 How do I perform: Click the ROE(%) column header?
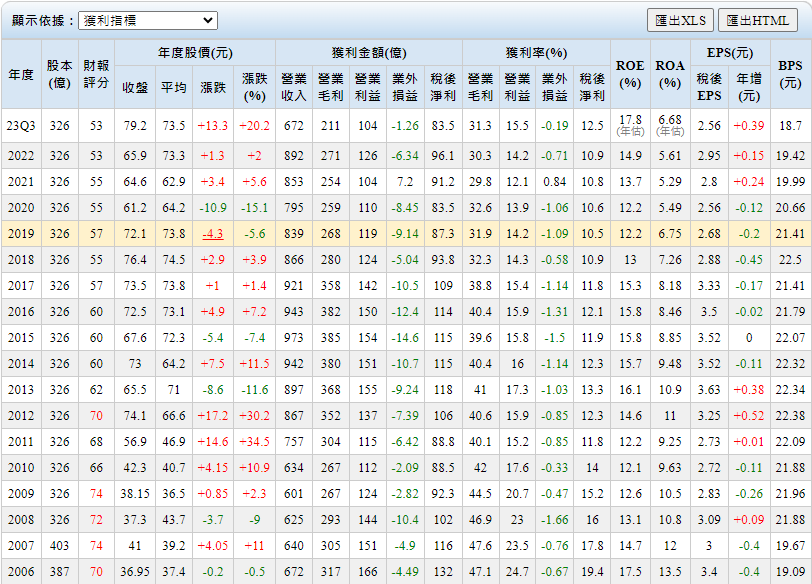click(630, 75)
